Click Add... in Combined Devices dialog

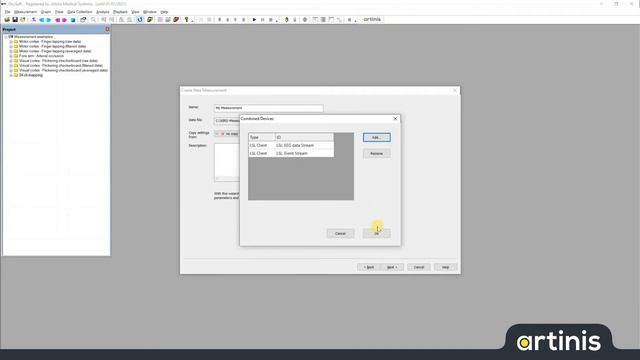pos(376,138)
